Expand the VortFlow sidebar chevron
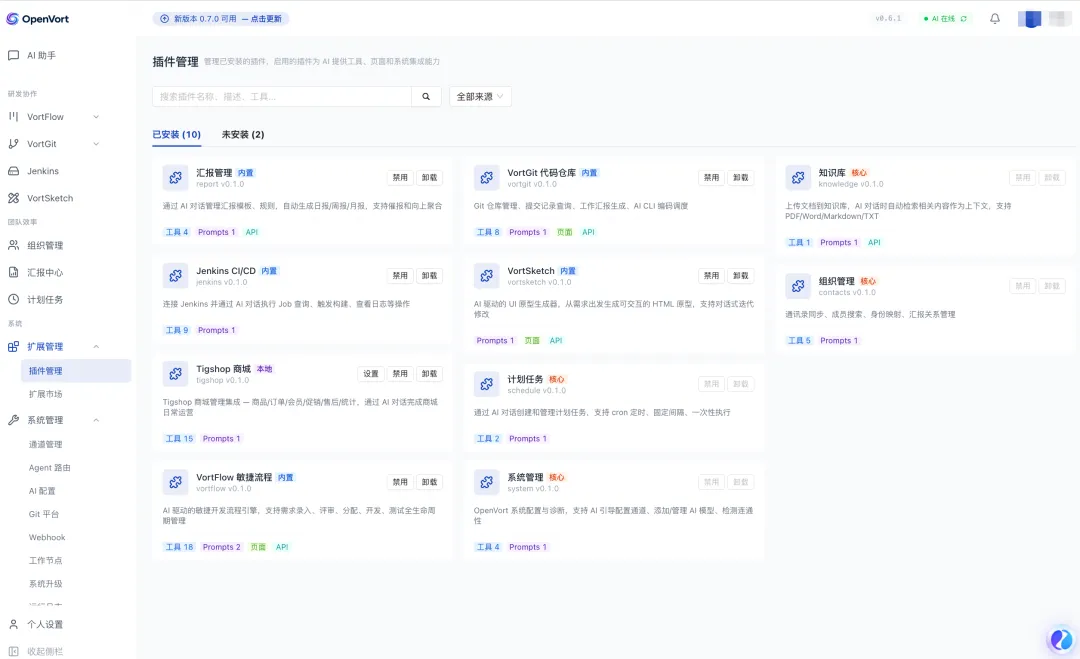1080x659 pixels. (x=96, y=116)
